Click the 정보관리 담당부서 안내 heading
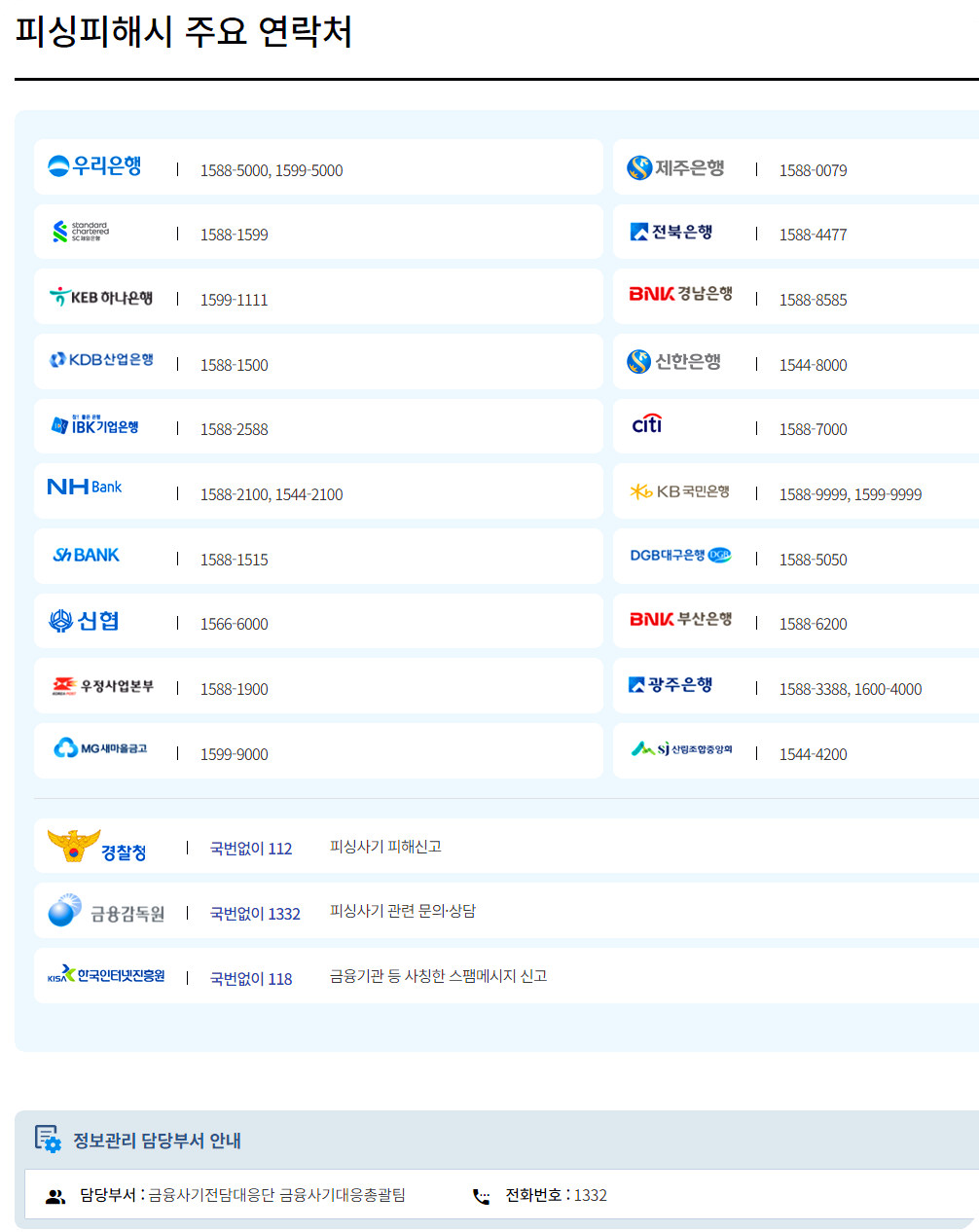Image resolution: width=979 pixels, height=1232 pixels. pyautogui.click(x=158, y=1141)
